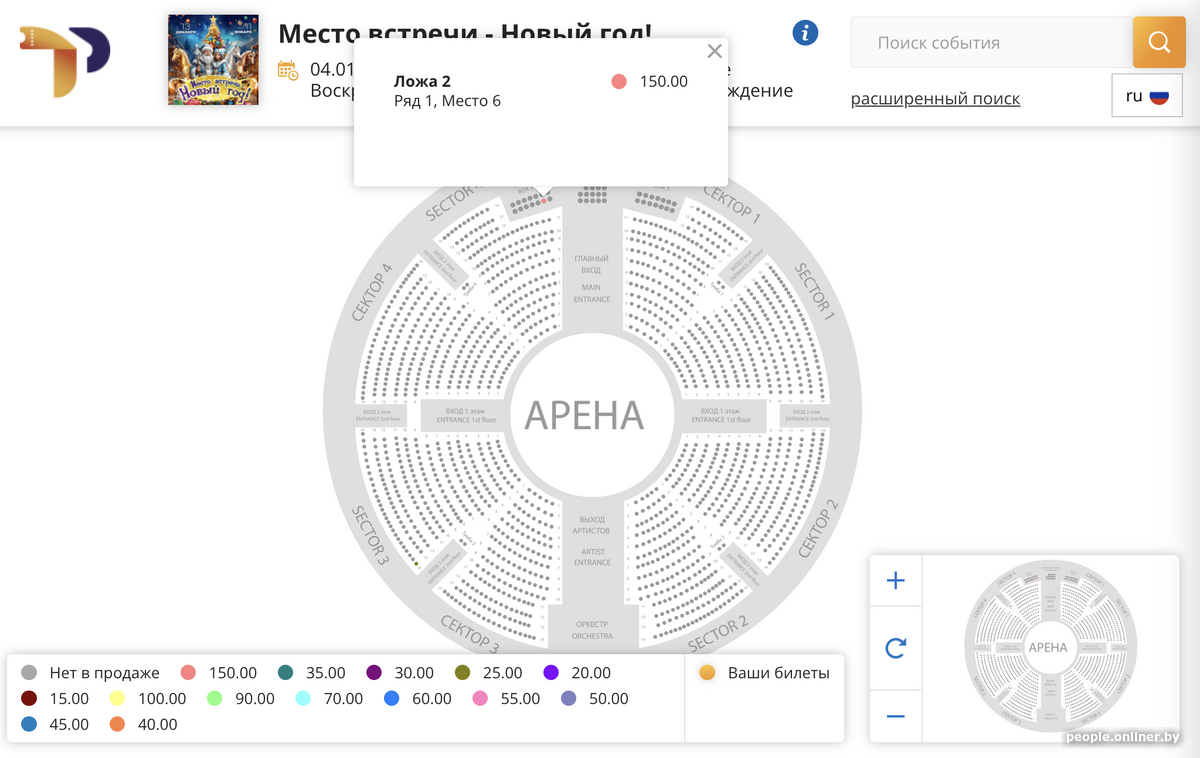Click the Ваши билеты legend marker
Screen dimensions: 1200x758
point(707,673)
